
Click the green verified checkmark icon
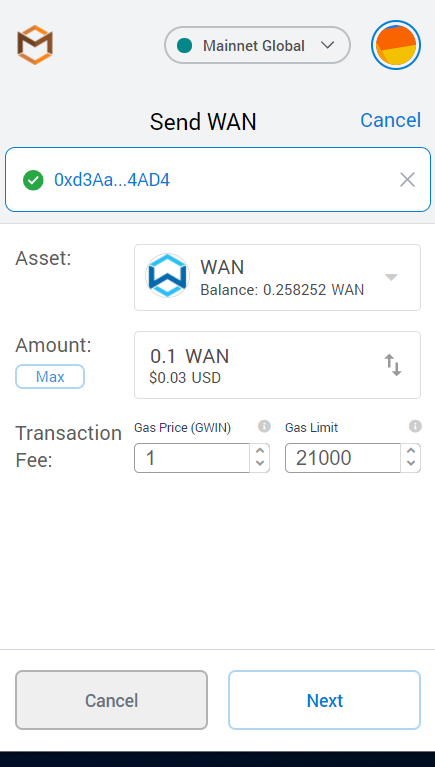tap(33, 180)
